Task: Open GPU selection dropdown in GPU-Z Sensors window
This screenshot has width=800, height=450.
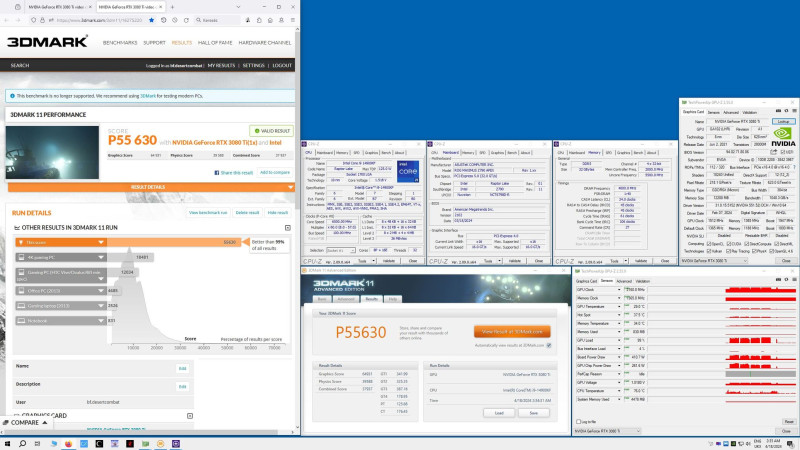Action: (x=607, y=431)
